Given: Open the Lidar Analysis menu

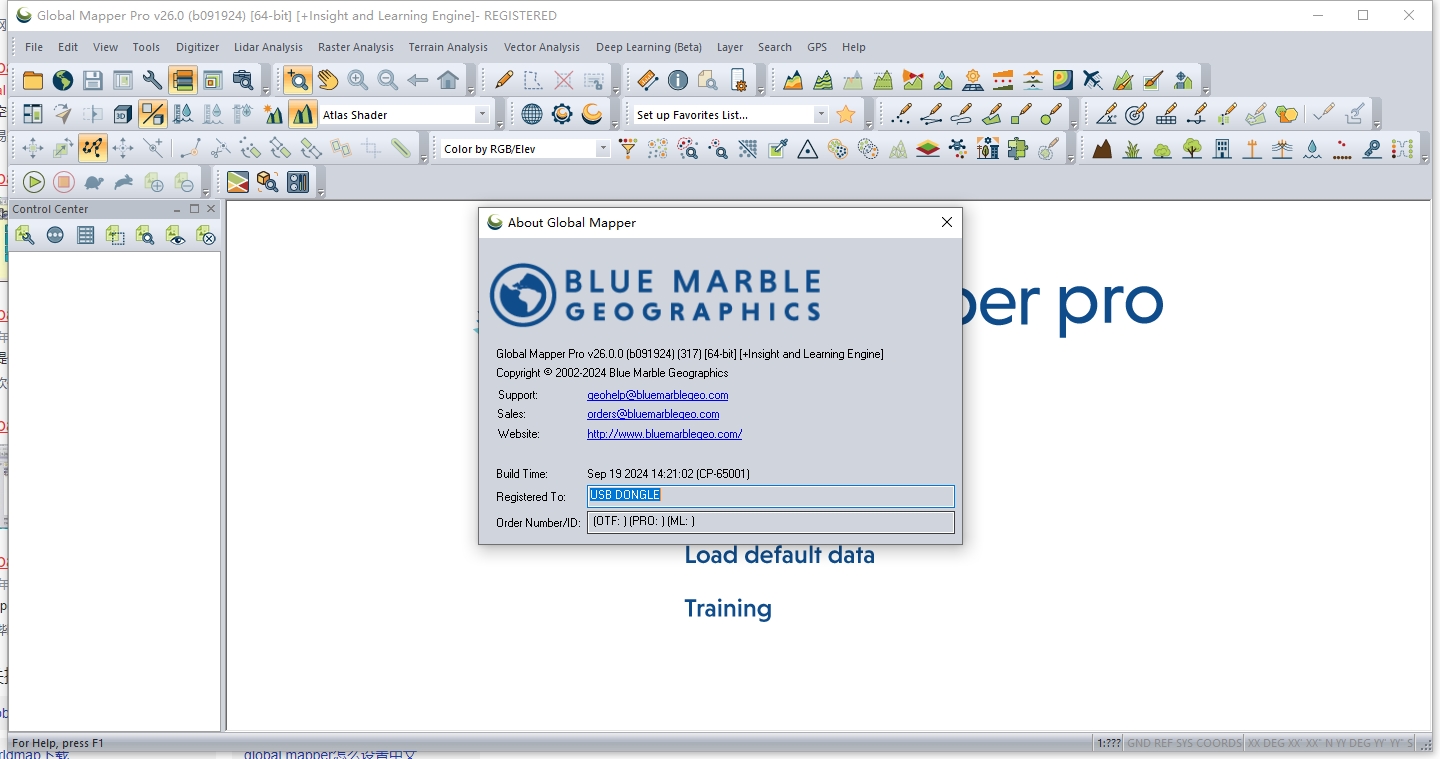Looking at the screenshot, I should 268,47.
